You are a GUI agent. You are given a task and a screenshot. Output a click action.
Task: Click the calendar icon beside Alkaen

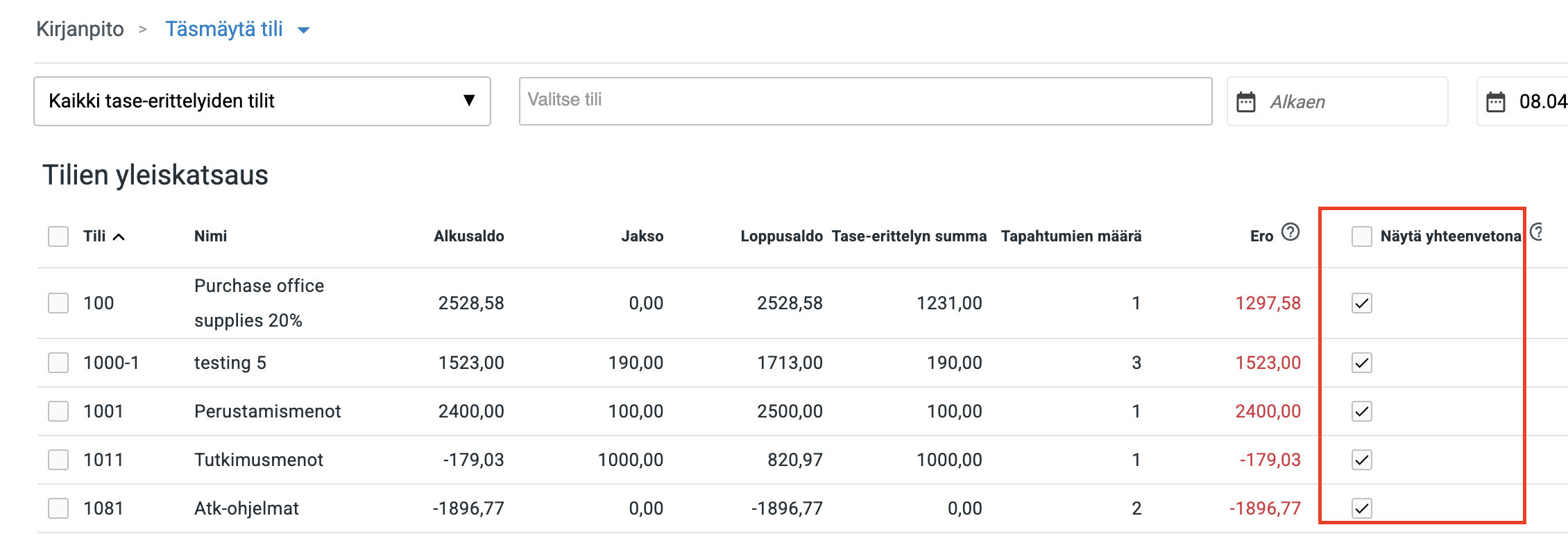[x=1246, y=102]
